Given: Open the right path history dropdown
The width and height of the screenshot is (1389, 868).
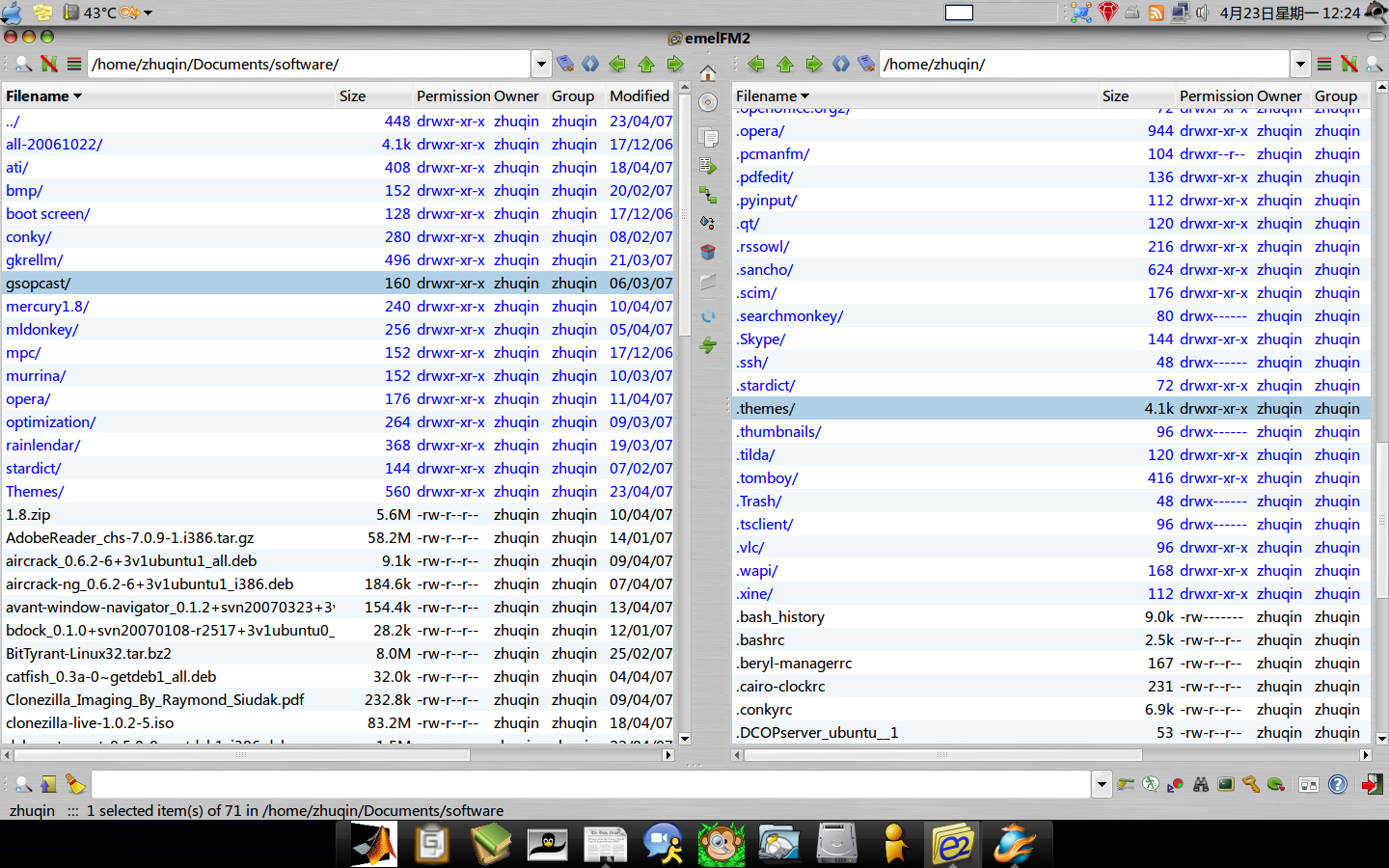Looking at the screenshot, I should (1300, 64).
